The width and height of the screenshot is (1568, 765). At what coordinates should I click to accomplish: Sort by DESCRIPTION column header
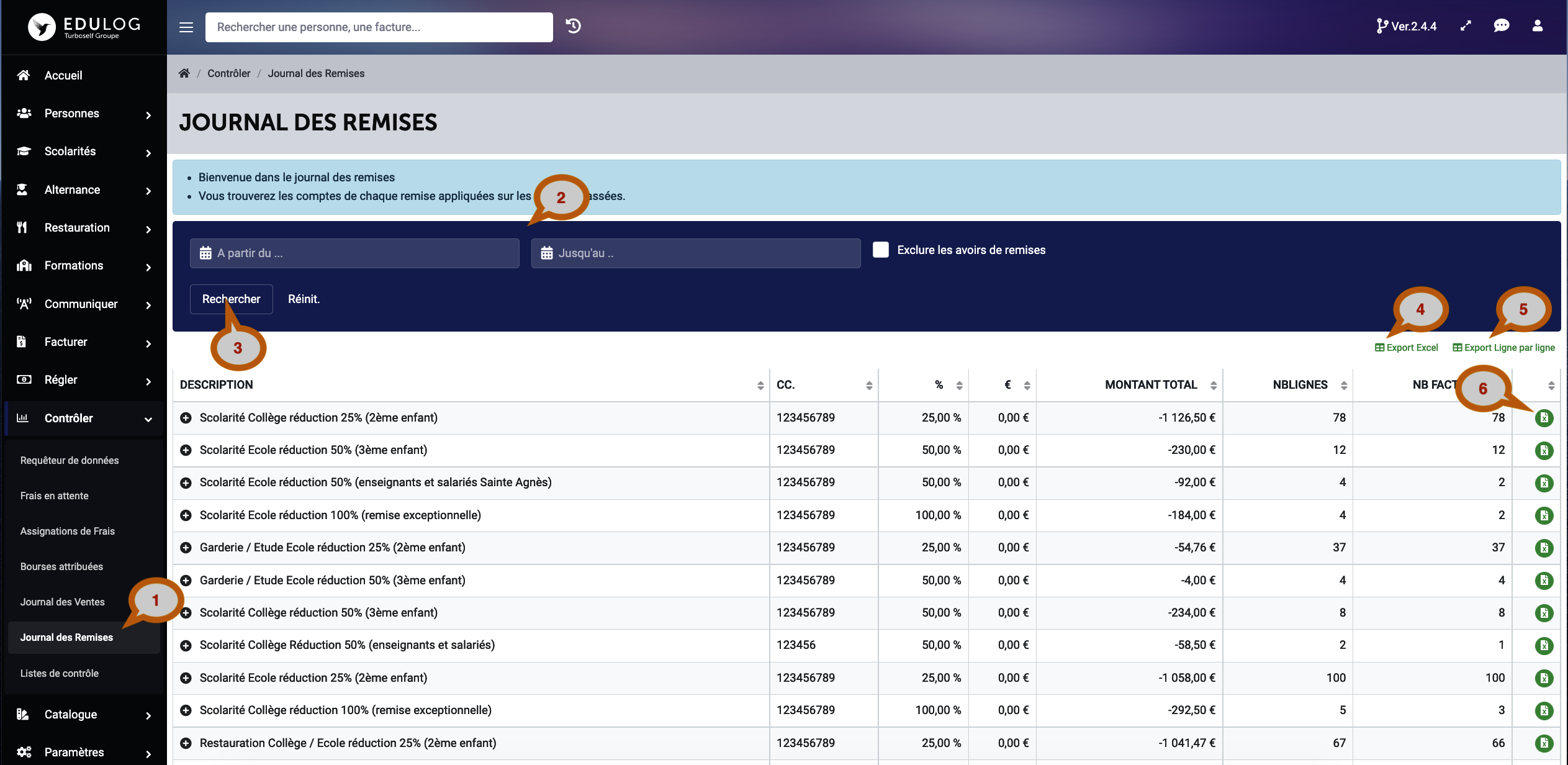pos(471,385)
